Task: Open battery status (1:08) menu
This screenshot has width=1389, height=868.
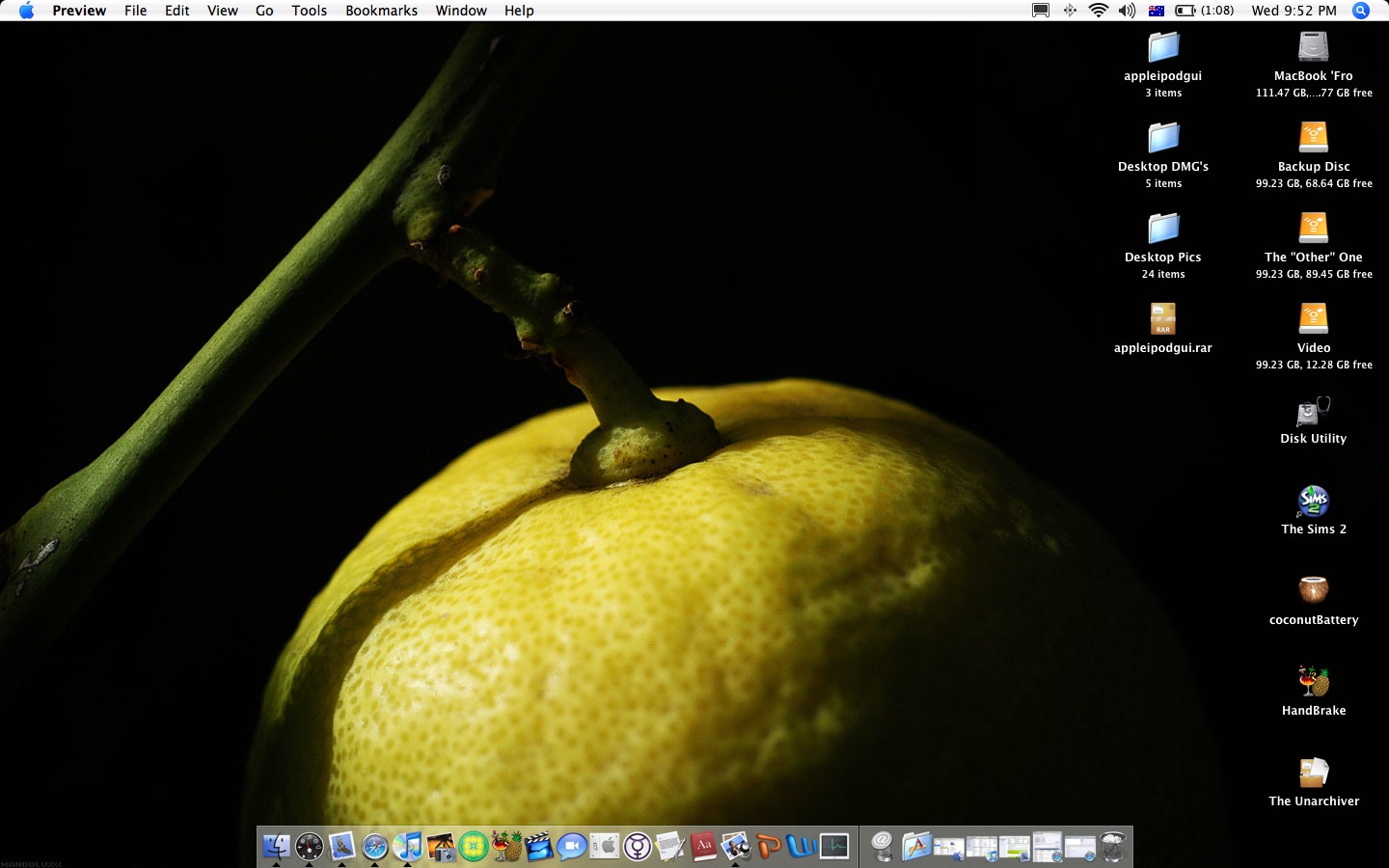Action: pos(1205,11)
